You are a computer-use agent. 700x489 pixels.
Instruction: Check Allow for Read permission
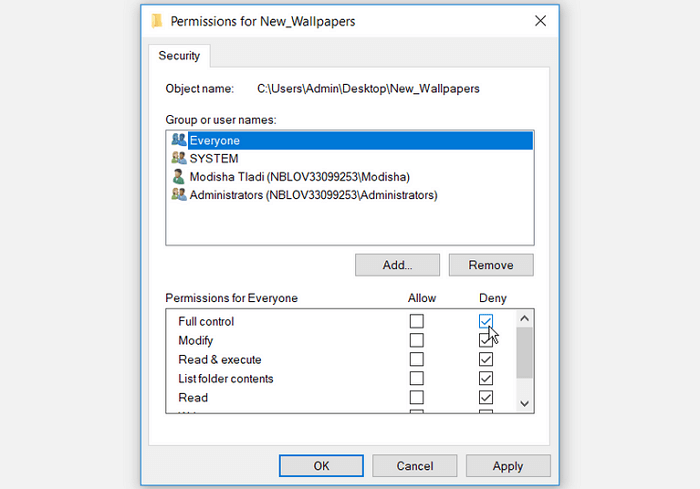click(x=417, y=397)
